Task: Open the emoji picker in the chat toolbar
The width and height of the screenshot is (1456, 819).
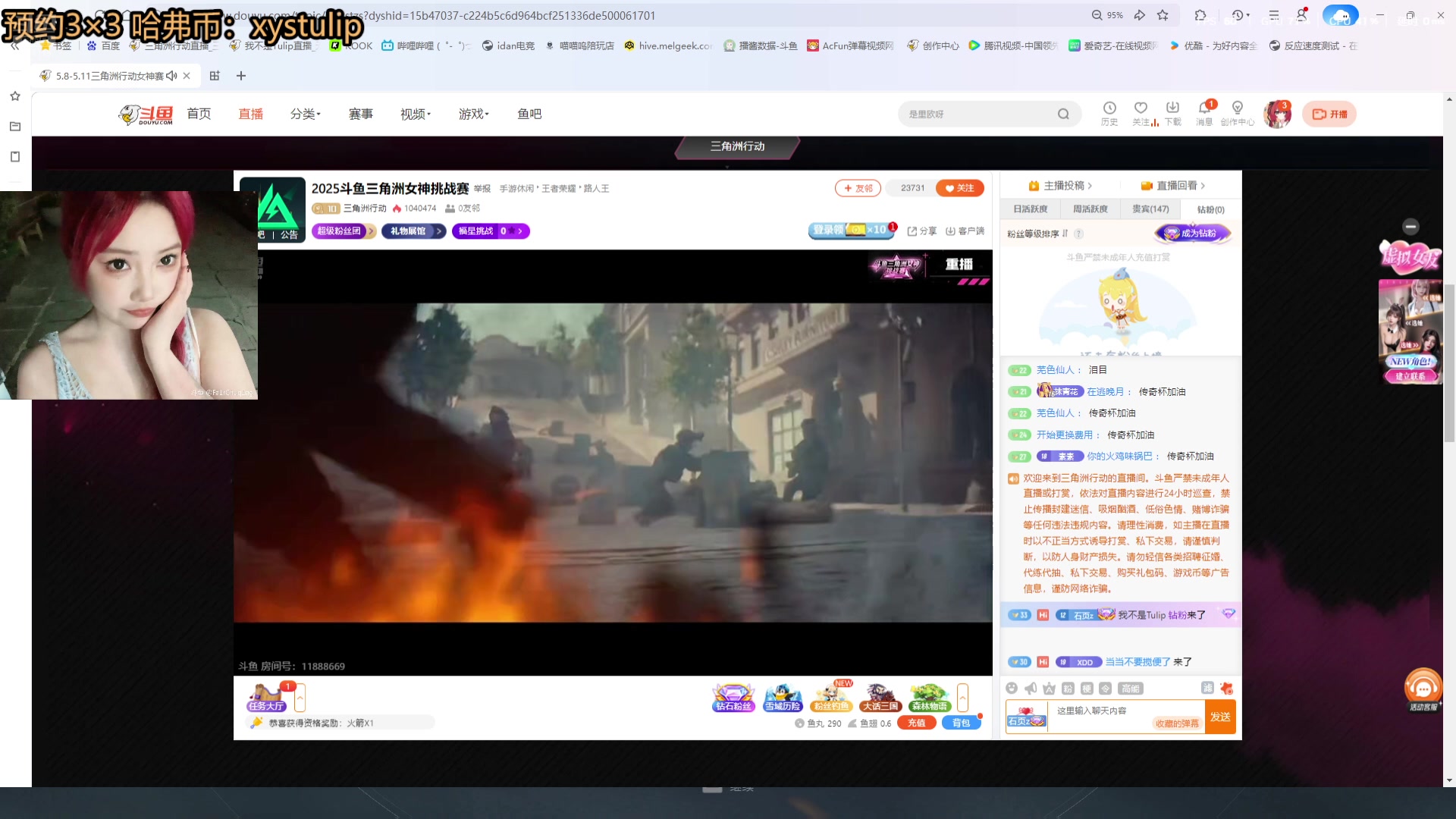Action: [1012, 688]
